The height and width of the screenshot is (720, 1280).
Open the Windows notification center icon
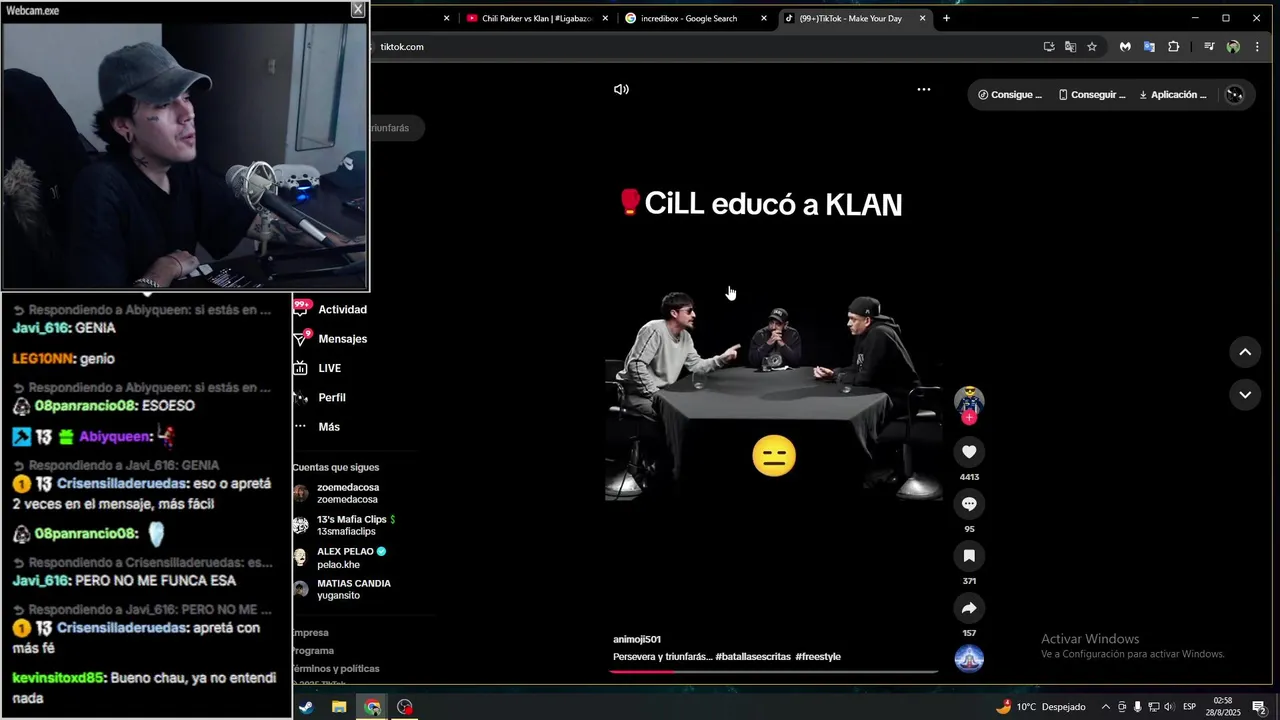(x=1259, y=707)
